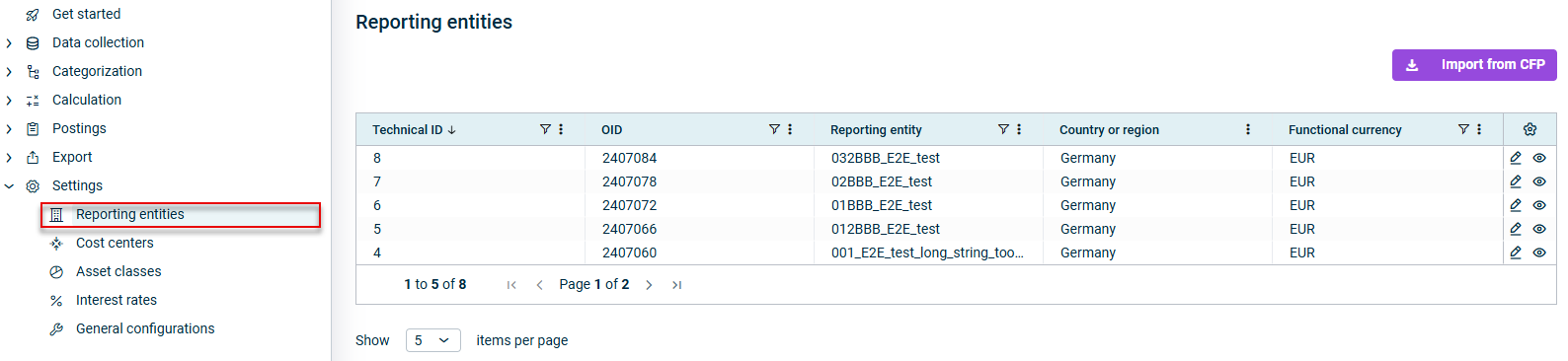Edit the 02BBB_E2E_test row

pyautogui.click(x=1516, y=181)
